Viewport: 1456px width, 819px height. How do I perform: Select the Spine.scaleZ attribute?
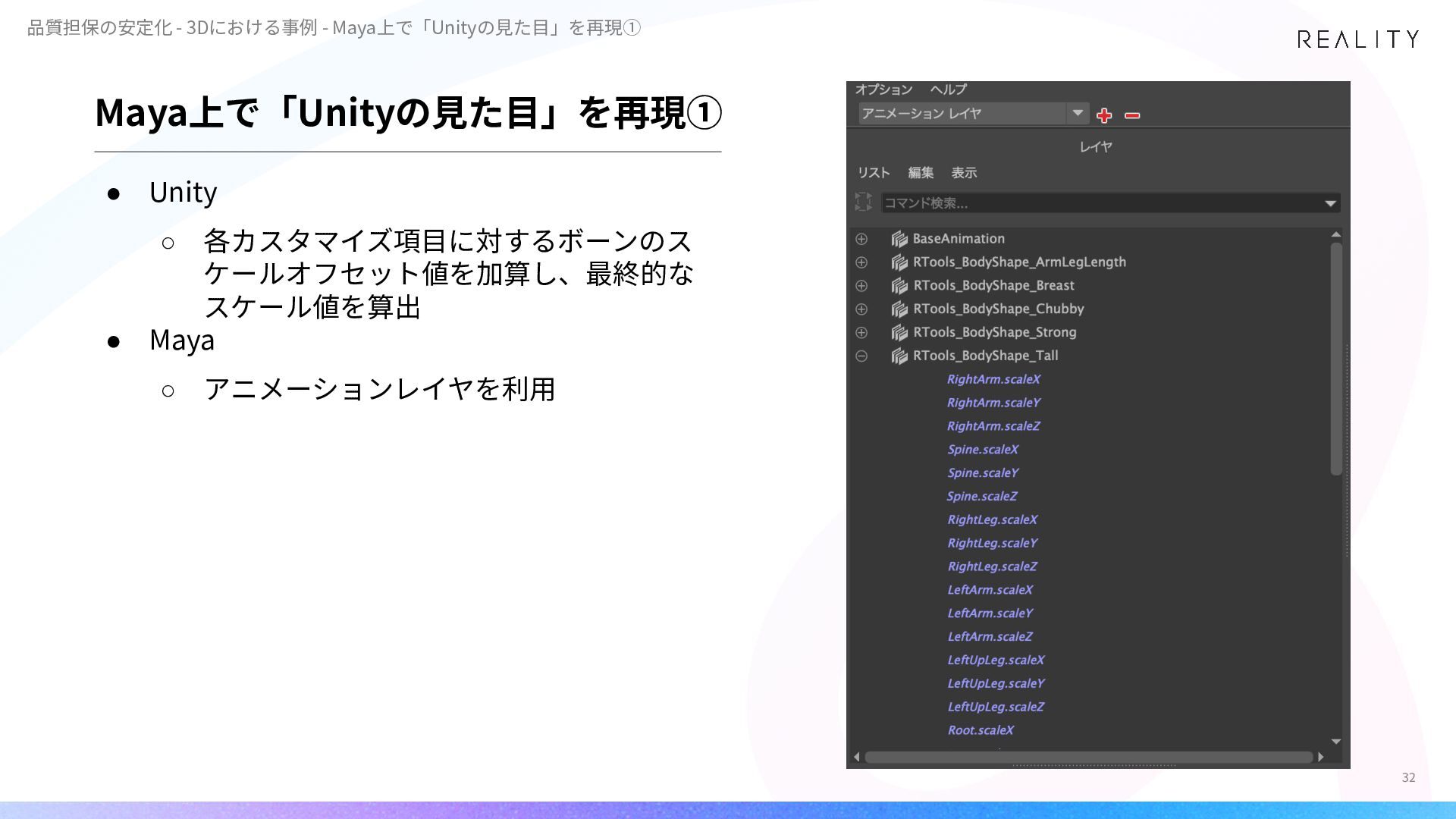[x=982, y=497]
